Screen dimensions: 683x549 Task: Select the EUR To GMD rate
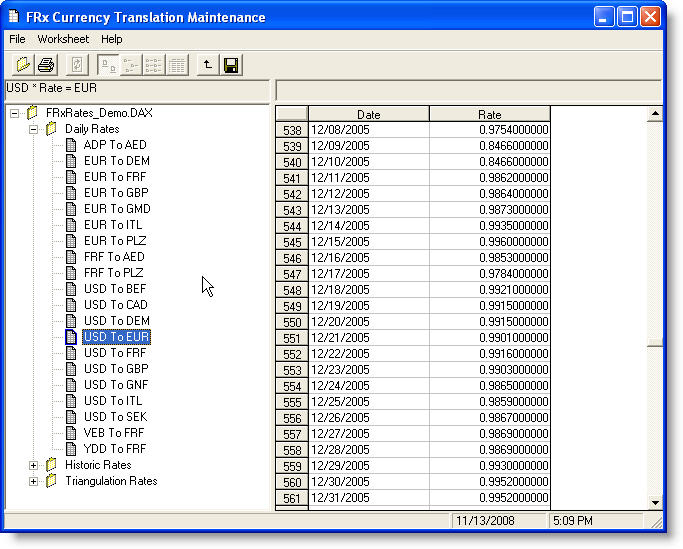point(117,209)
